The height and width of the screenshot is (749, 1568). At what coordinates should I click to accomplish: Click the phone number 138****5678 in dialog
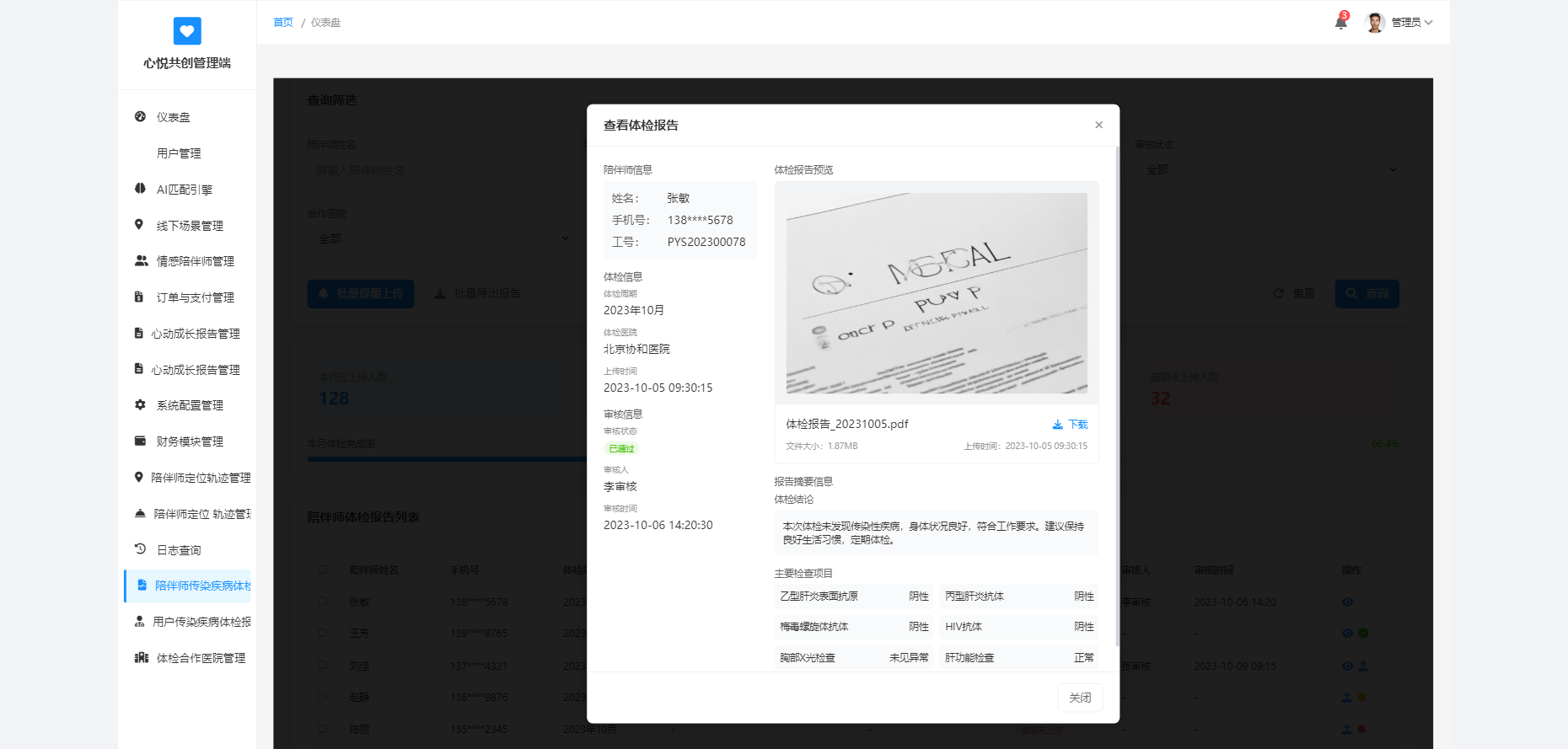pyautogui.click(x=701, y=220)
